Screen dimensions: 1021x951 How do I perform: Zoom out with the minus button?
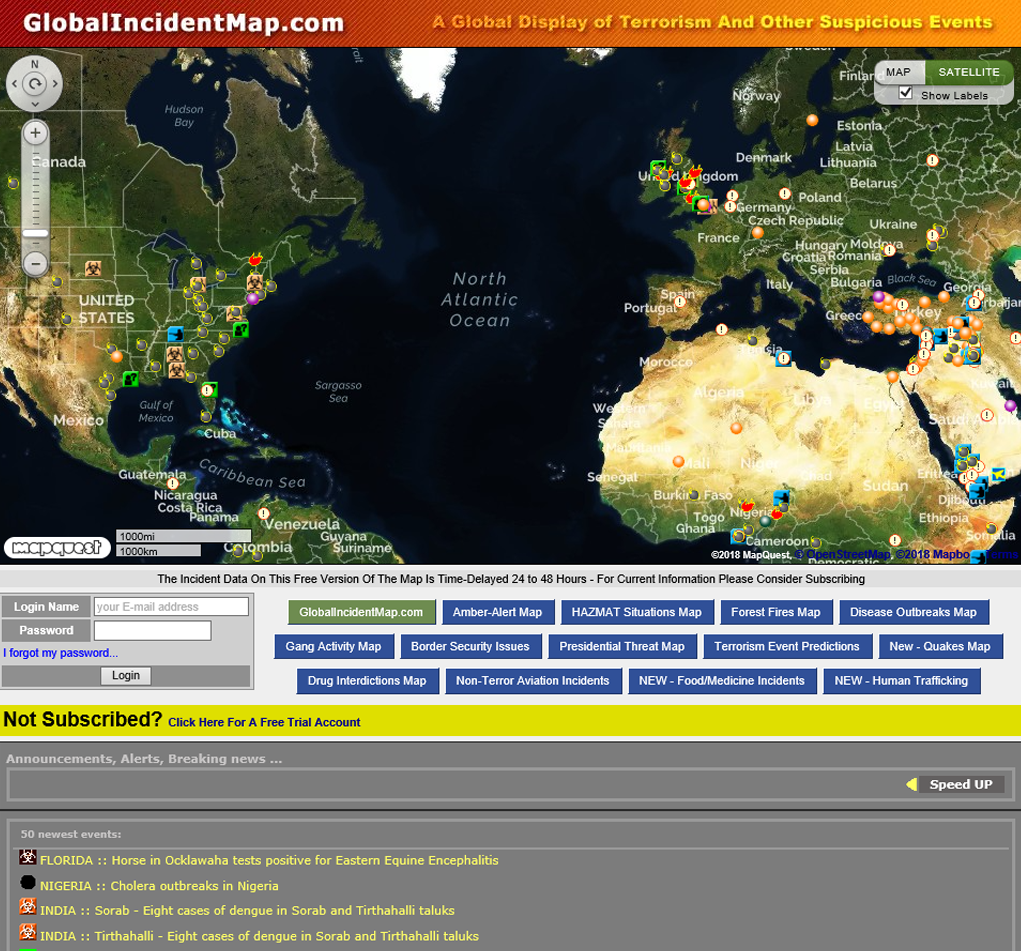(35, 264)
